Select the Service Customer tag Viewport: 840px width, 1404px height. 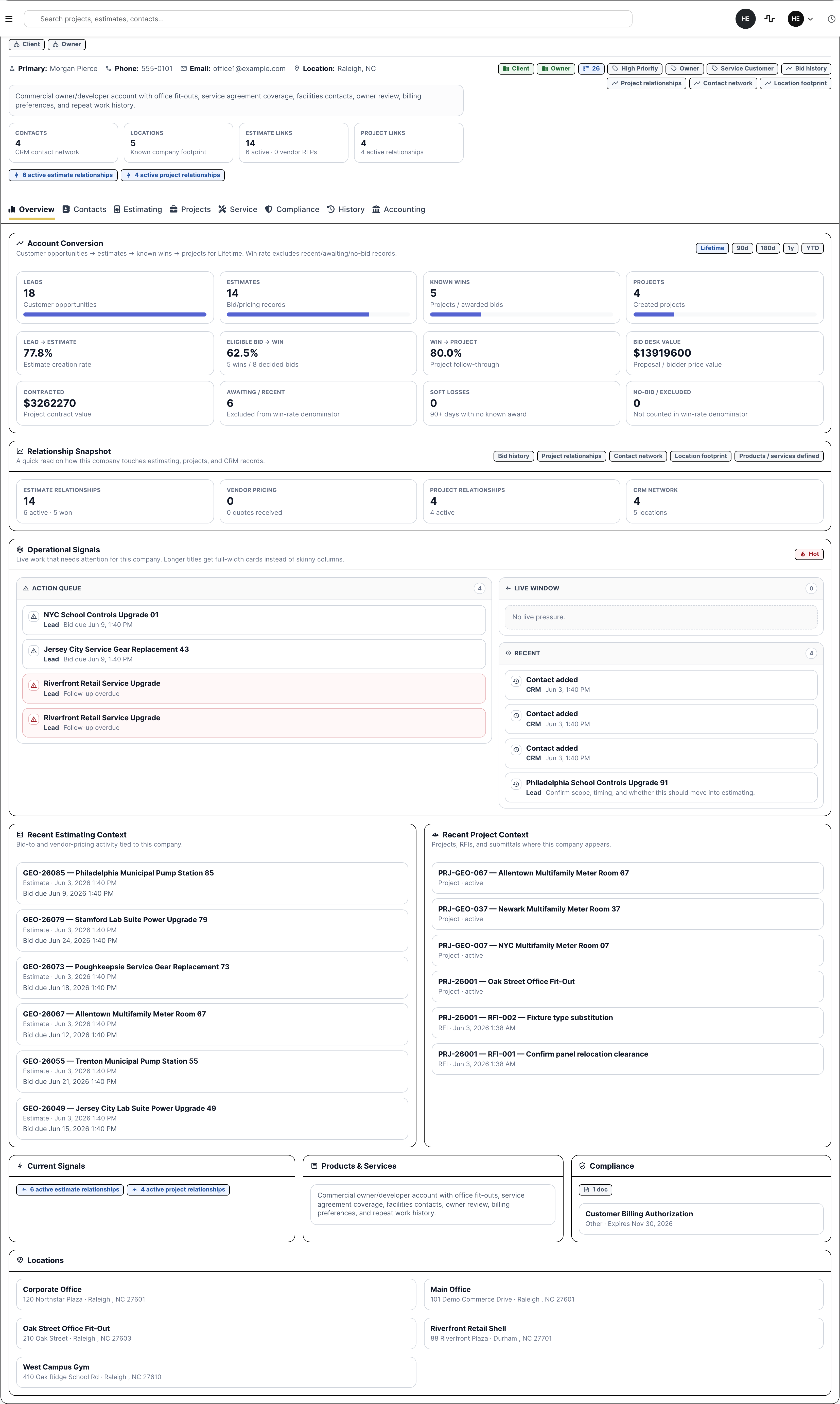pyautogui.click(x=742, y=68)
